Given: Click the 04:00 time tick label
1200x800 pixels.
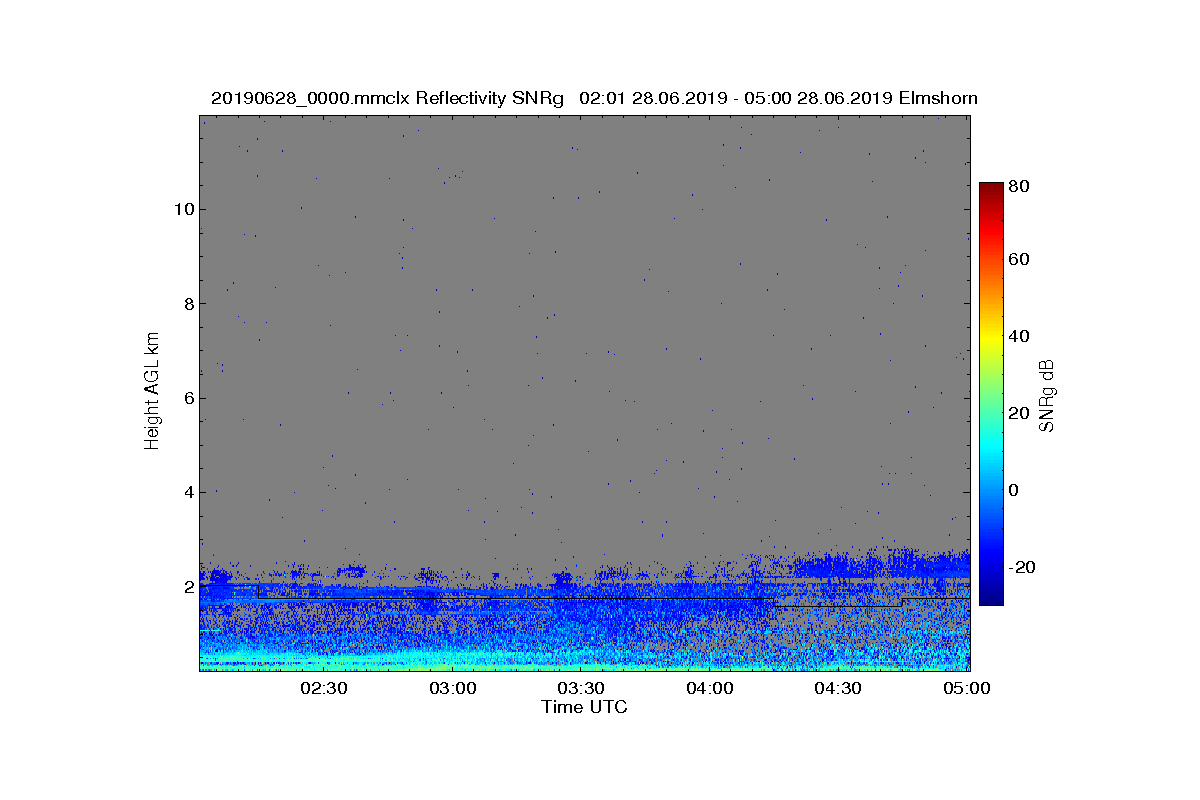Looking at the screenshot, I should click(710, 688).
